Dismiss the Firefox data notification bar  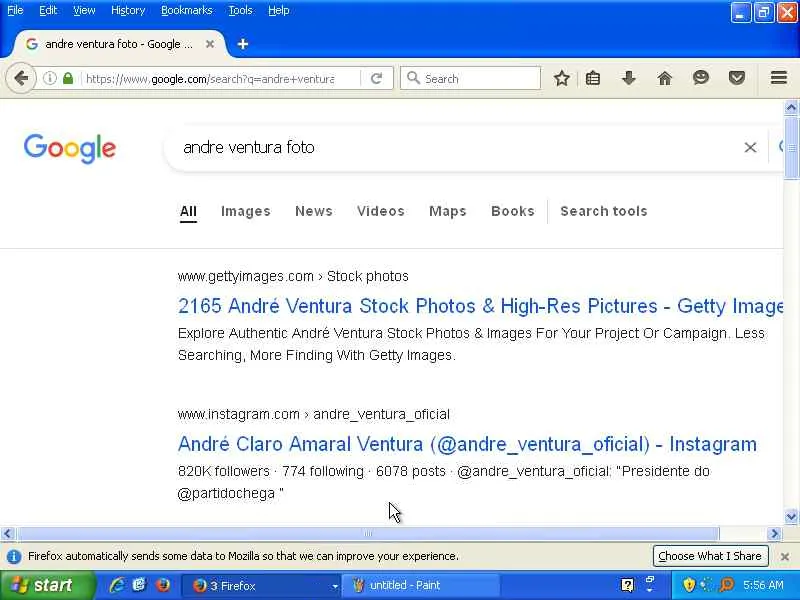pos(785,557)
